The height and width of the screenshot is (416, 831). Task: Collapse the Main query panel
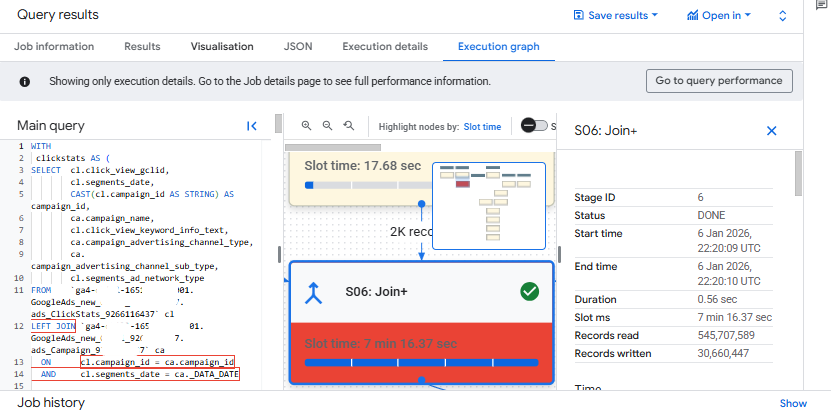pyautogui.click(x=252, y=126)
